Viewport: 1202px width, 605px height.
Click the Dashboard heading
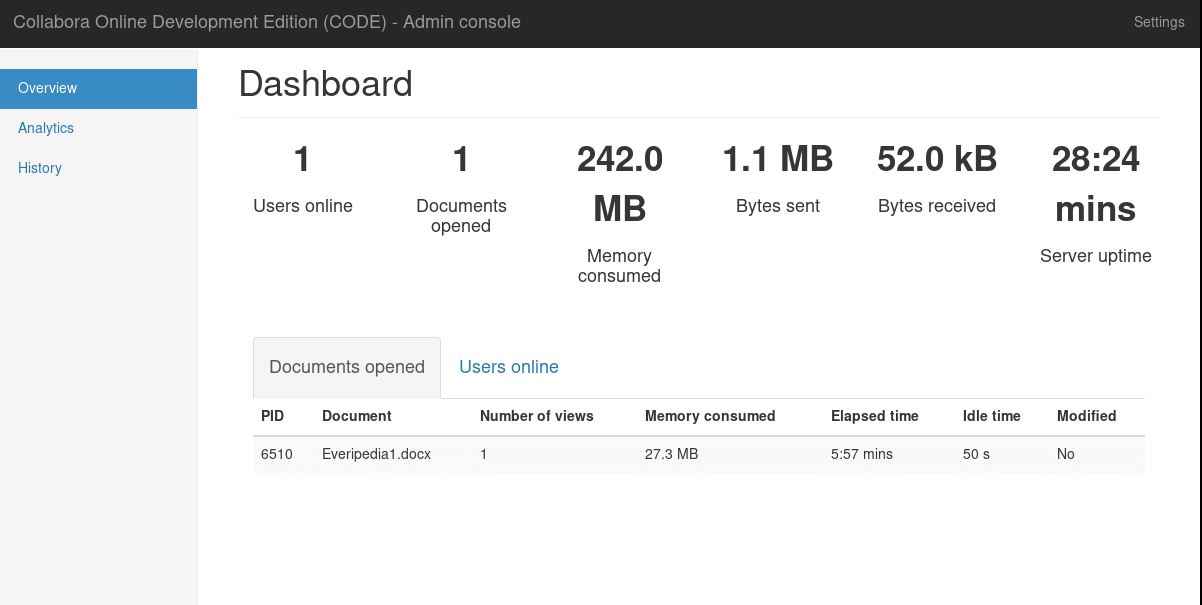point(326,83)
